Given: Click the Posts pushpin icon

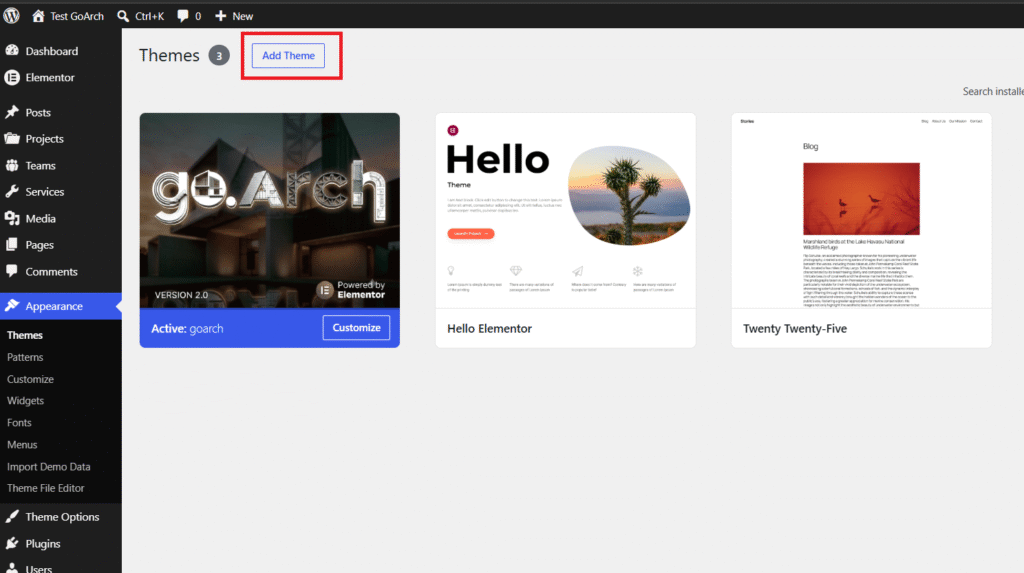Looking at the screenshot, I should pyautogui.click(x=12, y=112).
